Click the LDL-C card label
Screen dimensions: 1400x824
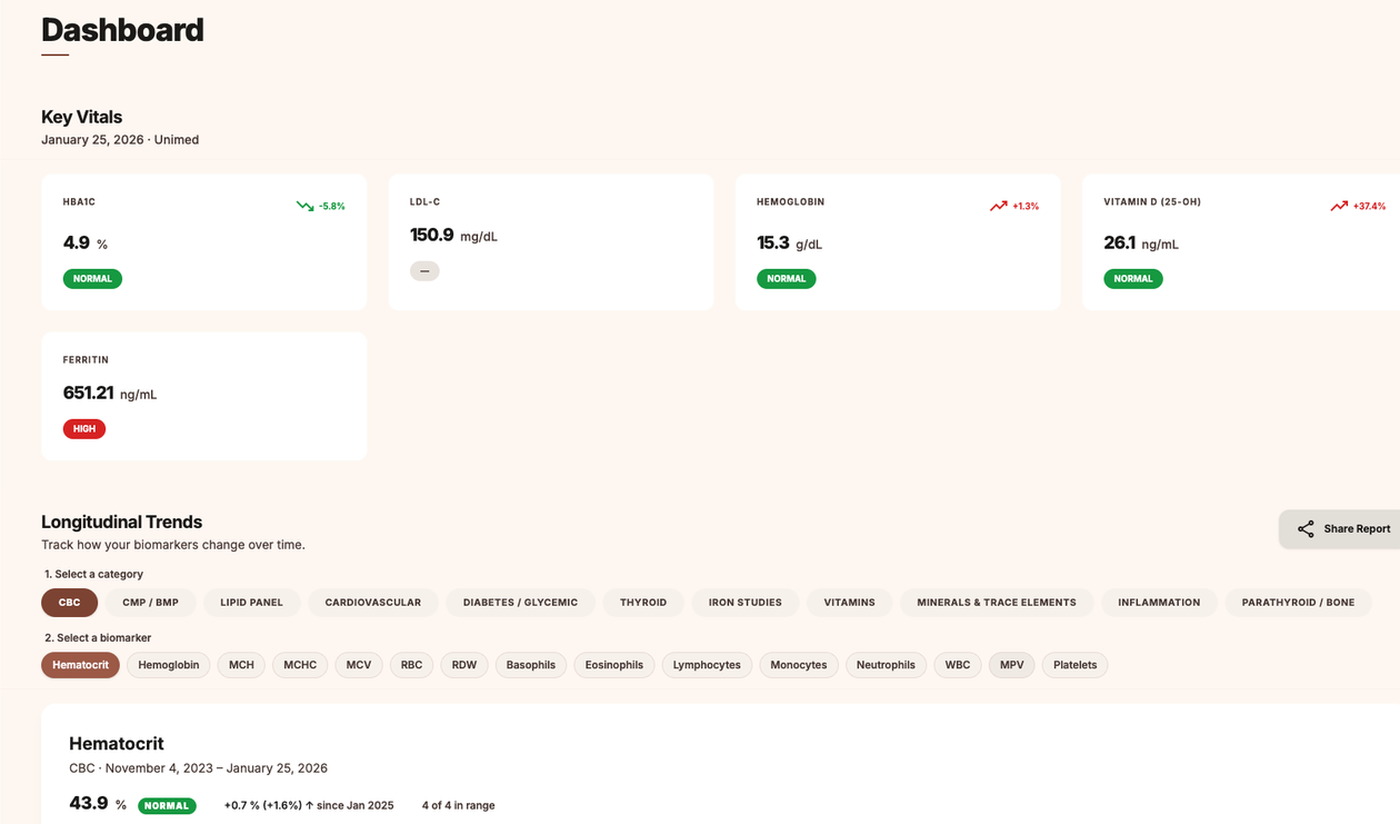pos(425,202)
